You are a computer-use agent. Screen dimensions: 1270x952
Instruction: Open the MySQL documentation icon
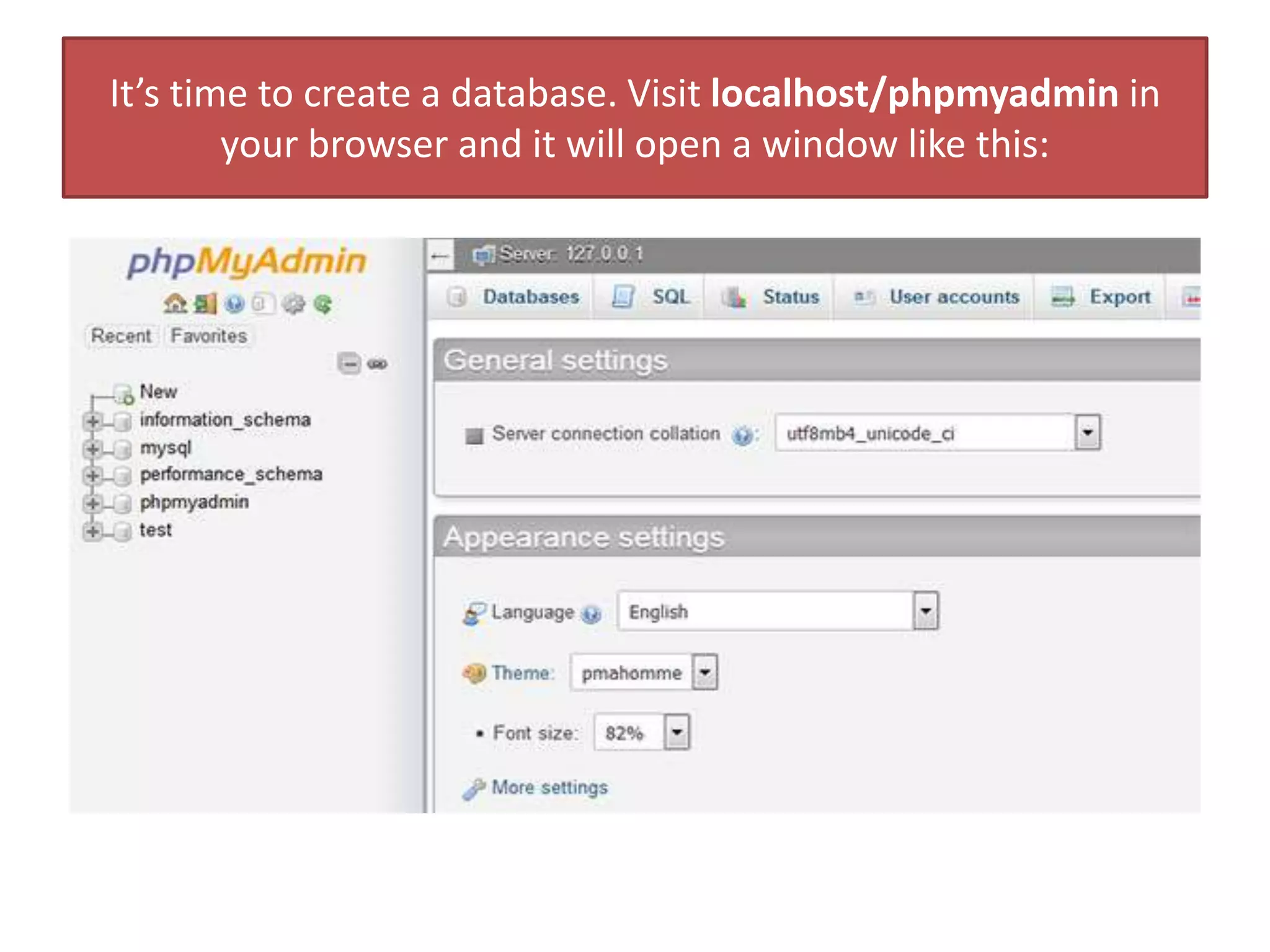pyautogui.click(x=262, y=304)
